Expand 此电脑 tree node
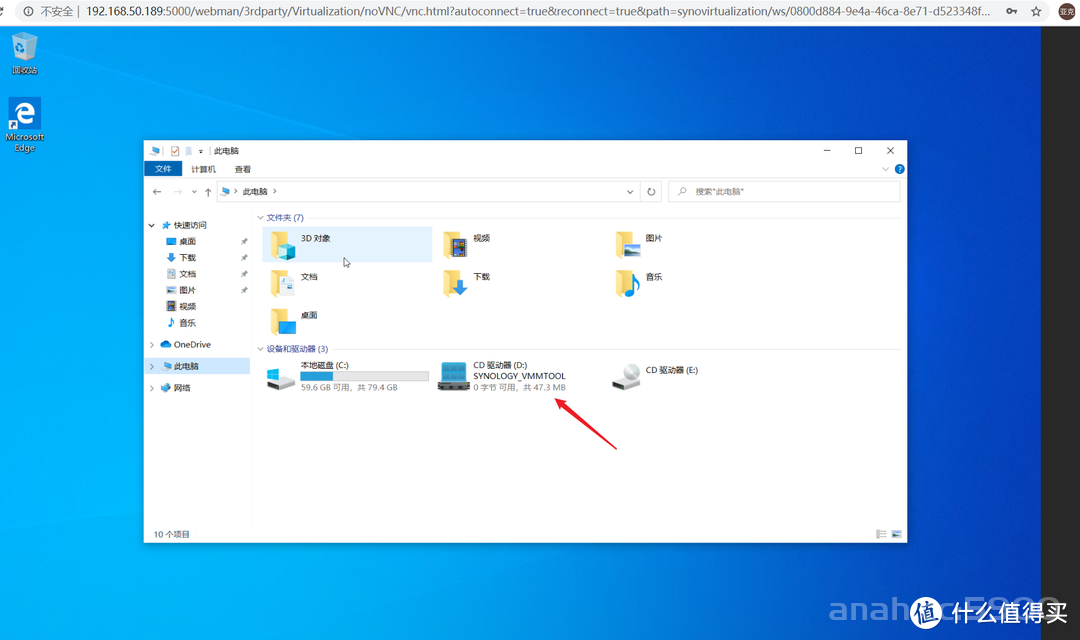Image resolution: width=1080 pixels, height=640 pixels. 152,367
